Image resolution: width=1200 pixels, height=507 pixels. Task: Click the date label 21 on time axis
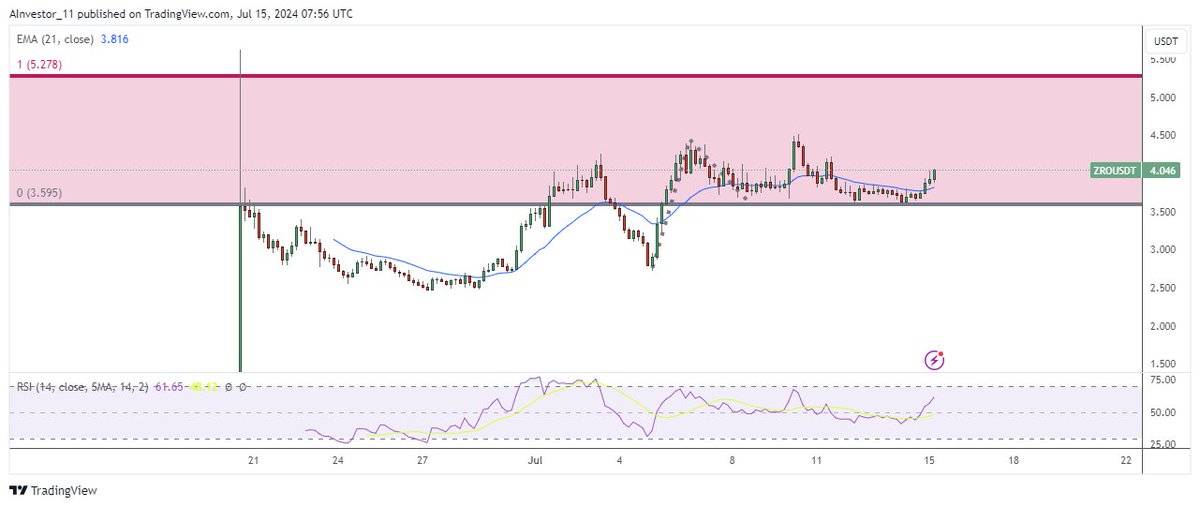tap(253, 461)
